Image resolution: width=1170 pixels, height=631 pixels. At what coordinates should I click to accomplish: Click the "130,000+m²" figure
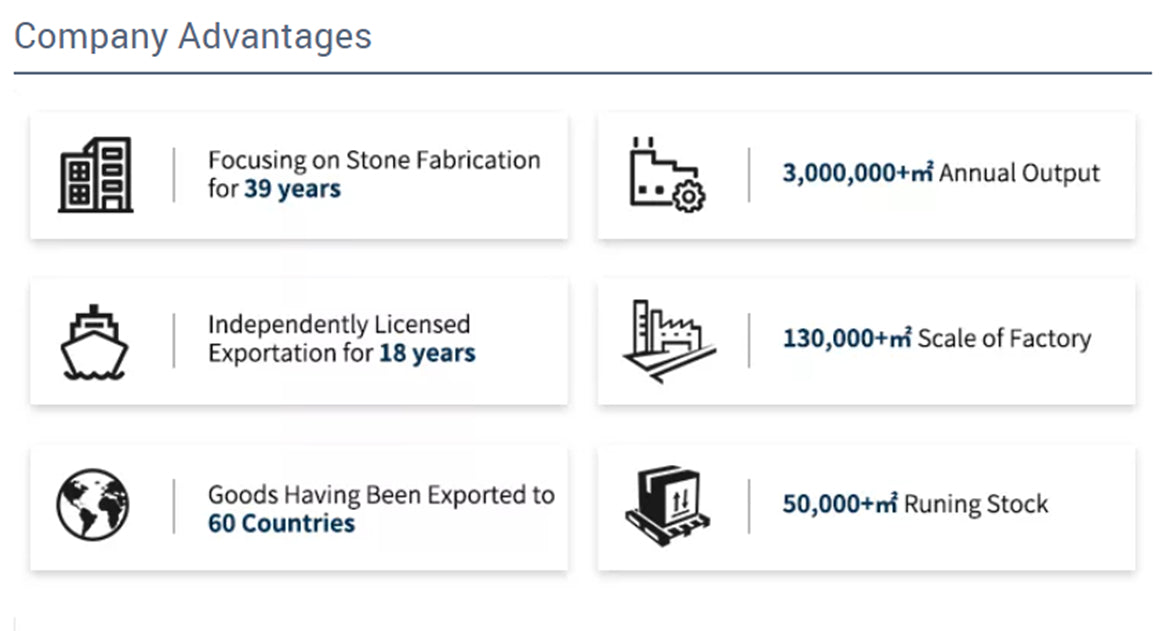click(x=847, y=338)
